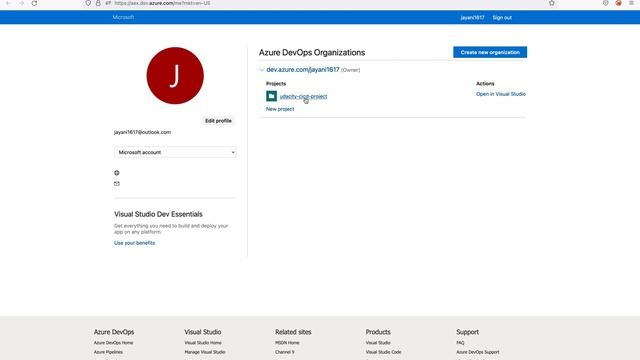
Task: Open Channel 9 footer link
Action: tap(284, 352)
